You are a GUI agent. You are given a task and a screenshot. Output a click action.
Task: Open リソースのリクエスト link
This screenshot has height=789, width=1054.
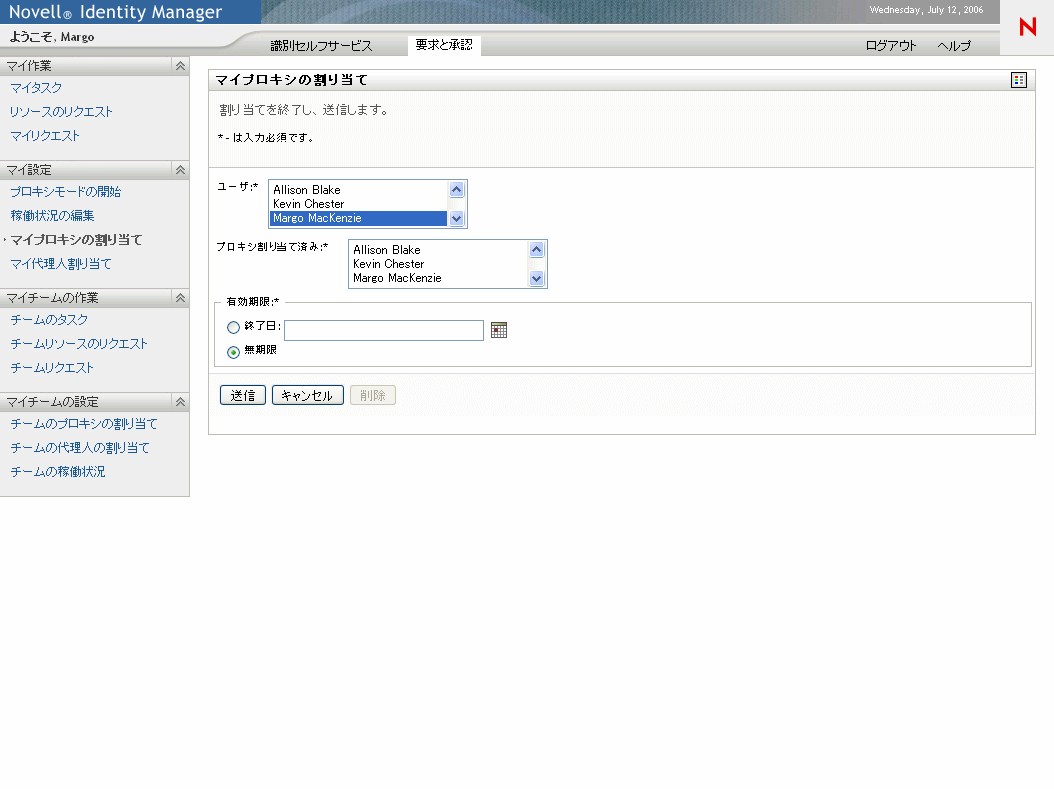tap(61, 112)
